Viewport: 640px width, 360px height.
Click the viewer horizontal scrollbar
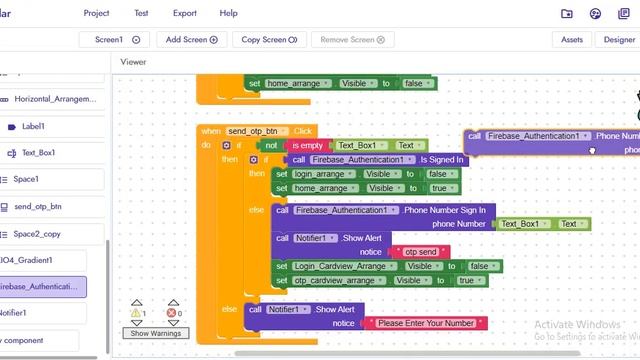(x=407, y=353)
